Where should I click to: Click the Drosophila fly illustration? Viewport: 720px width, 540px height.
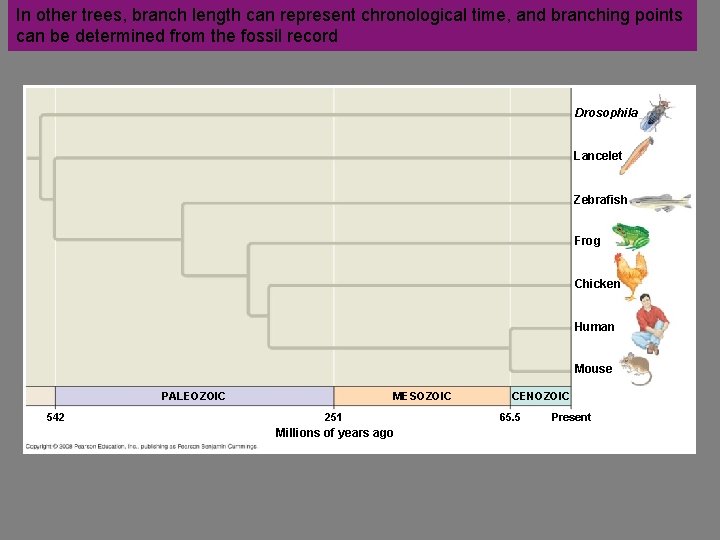click(657, 113)
